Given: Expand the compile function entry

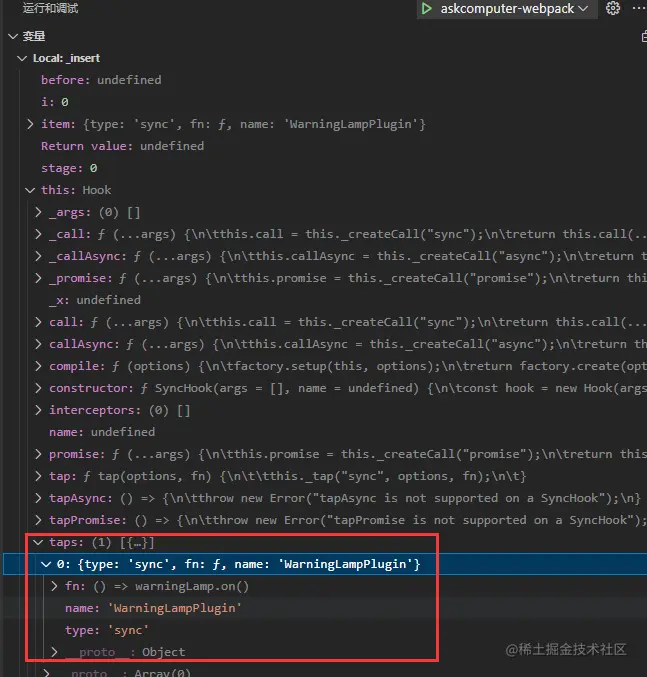Looking at the screenshot, I should point(38,366).
